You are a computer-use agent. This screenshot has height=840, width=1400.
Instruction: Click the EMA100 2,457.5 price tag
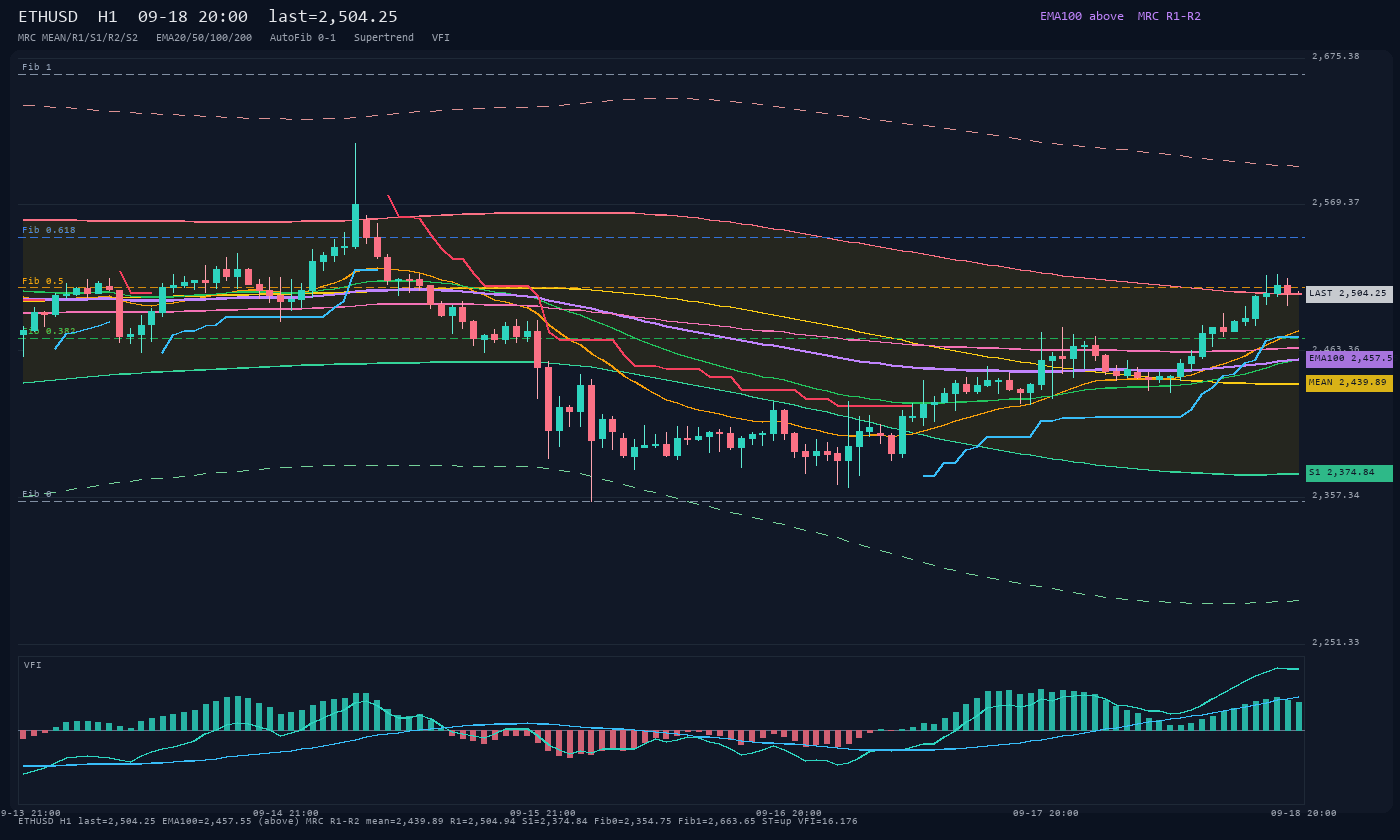[x=1349, y=358]
